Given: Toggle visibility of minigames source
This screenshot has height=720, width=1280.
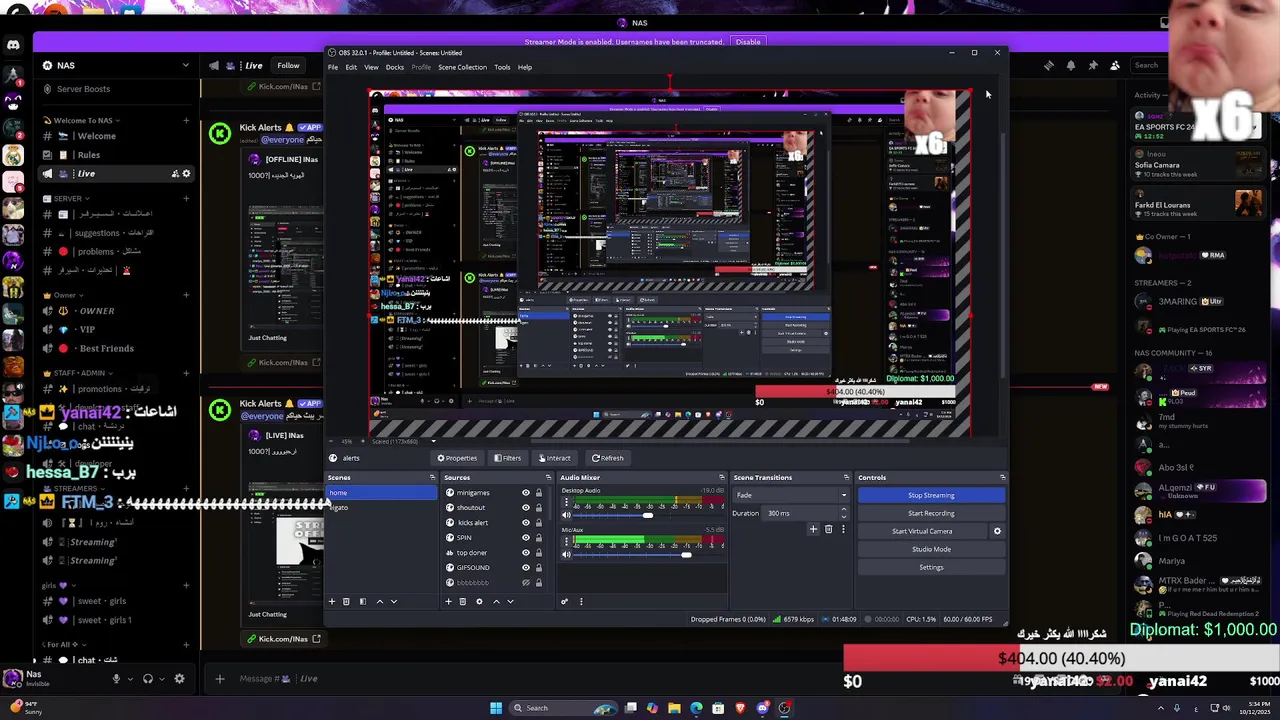Looking at the screenshot, I should (x=526, y=493).
